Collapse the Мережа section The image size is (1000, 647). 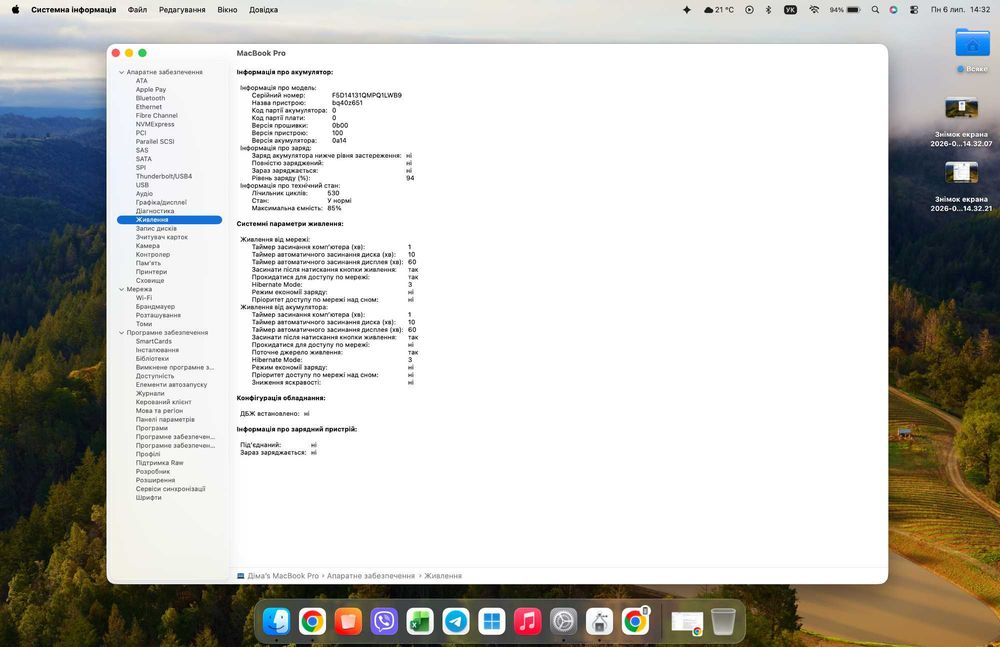[121, 289]
